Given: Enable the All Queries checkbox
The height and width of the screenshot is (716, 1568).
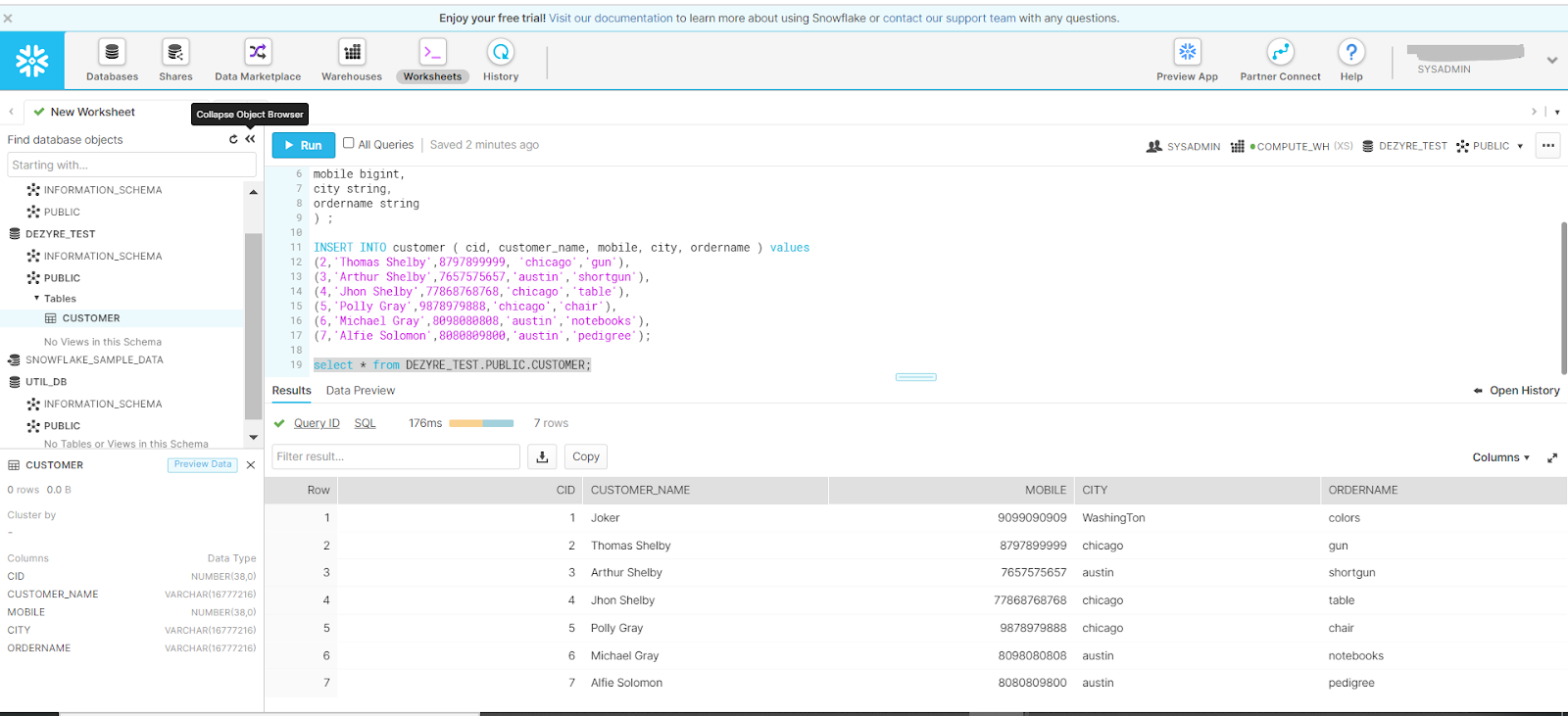Looking at the screenshot, I should point(348,143).
